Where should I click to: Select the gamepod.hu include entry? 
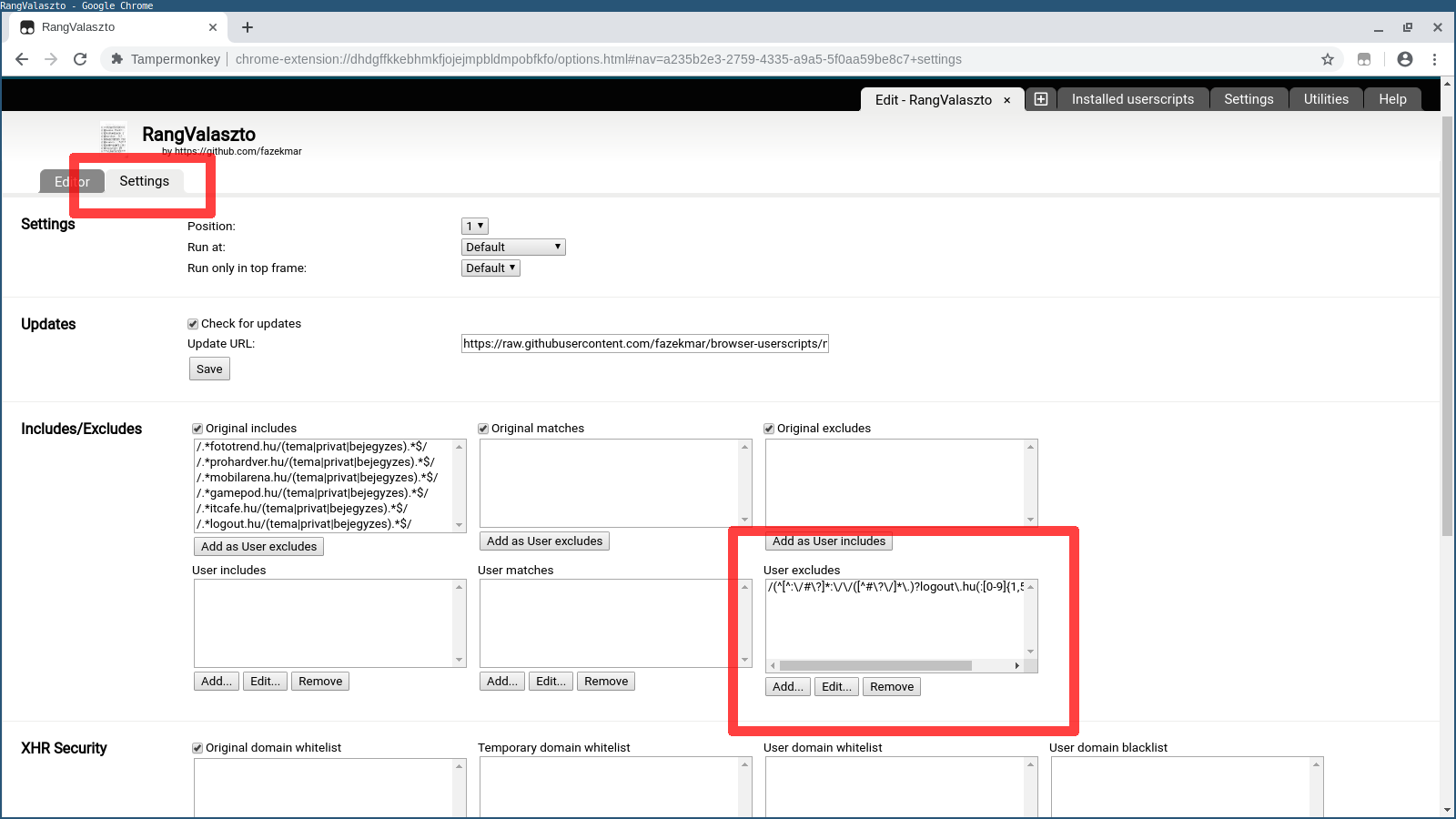click(323, 493)
